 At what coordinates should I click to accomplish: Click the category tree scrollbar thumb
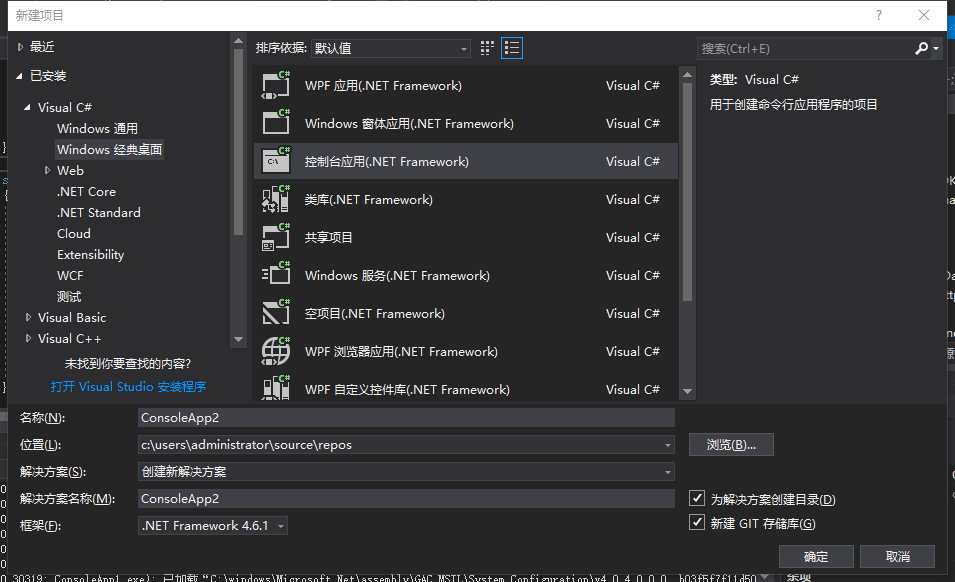point(238,142)
